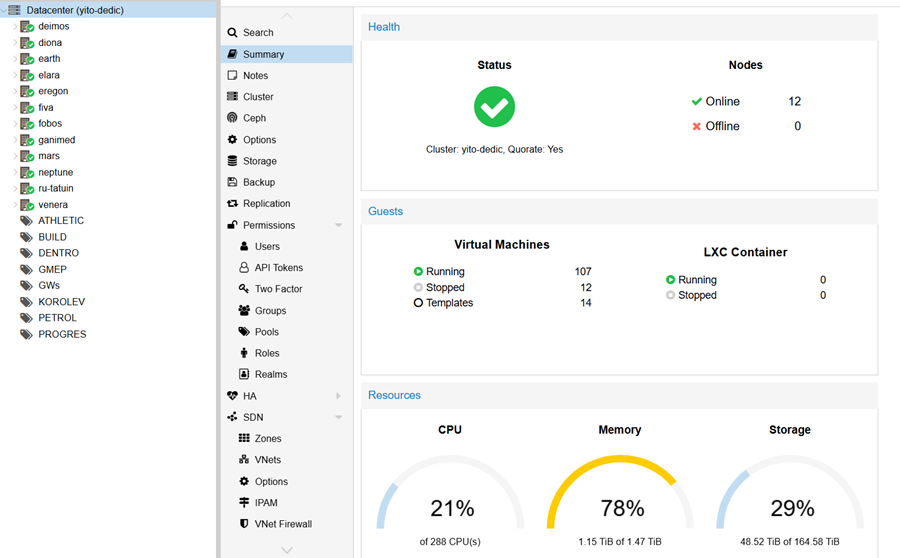
Task: Click the mars node server icon
Action: tap(27, 156)
